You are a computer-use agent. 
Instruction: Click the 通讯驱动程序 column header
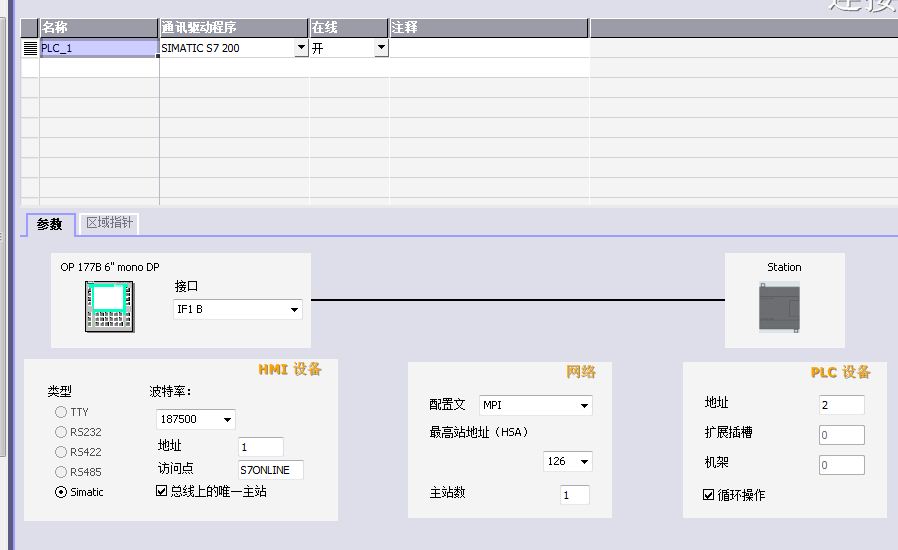[233, 28]
